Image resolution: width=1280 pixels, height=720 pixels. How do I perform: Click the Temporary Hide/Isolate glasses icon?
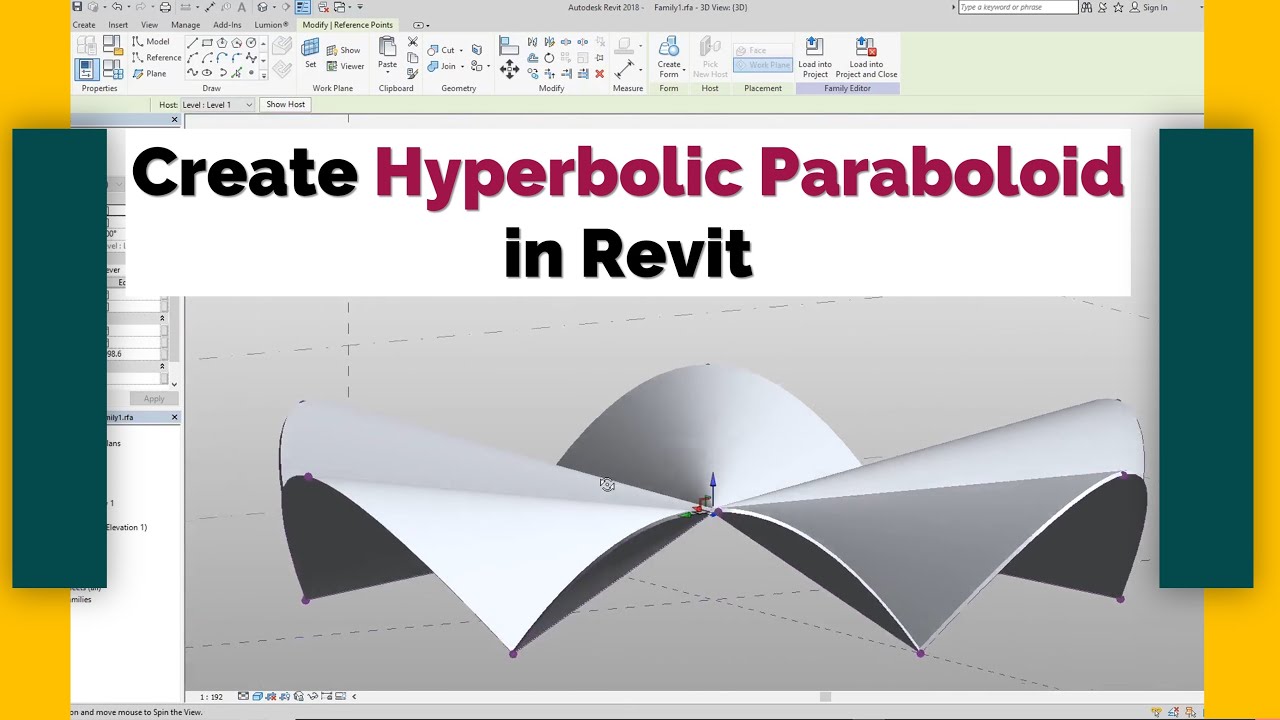[x=313, y=696]
